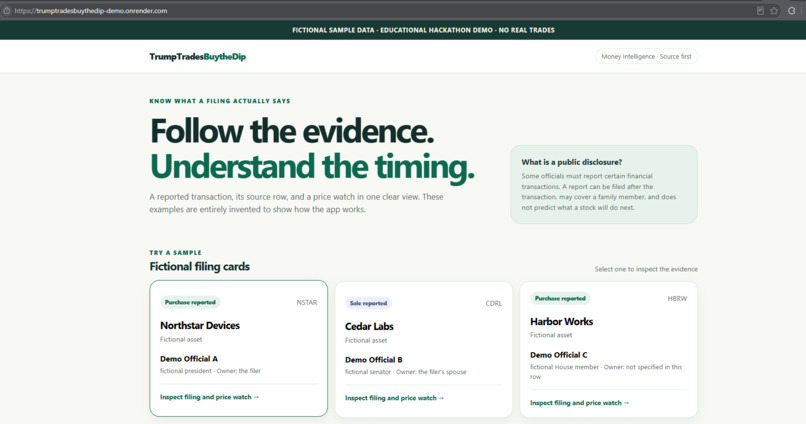Click the 'Select one to inspect the evidence' text
Image resolution: width=806 pixels, height=424 pixels.
(646, 269)
